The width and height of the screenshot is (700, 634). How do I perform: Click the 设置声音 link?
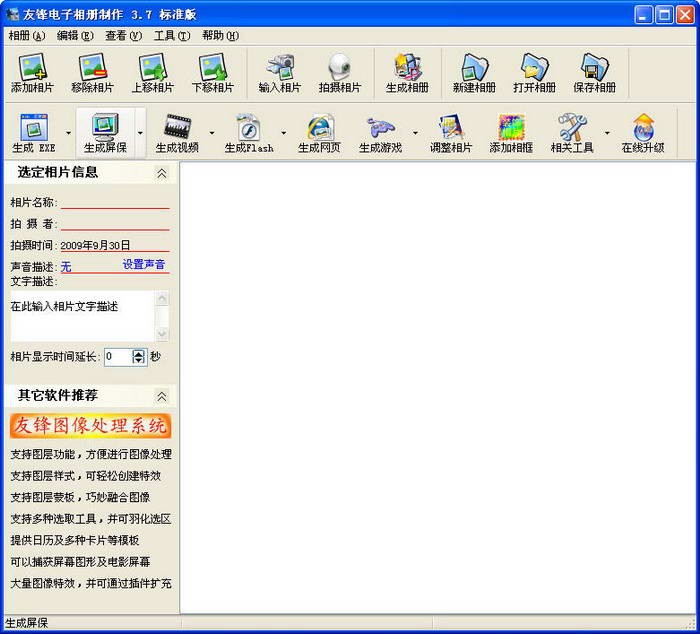tap(144, 264)
